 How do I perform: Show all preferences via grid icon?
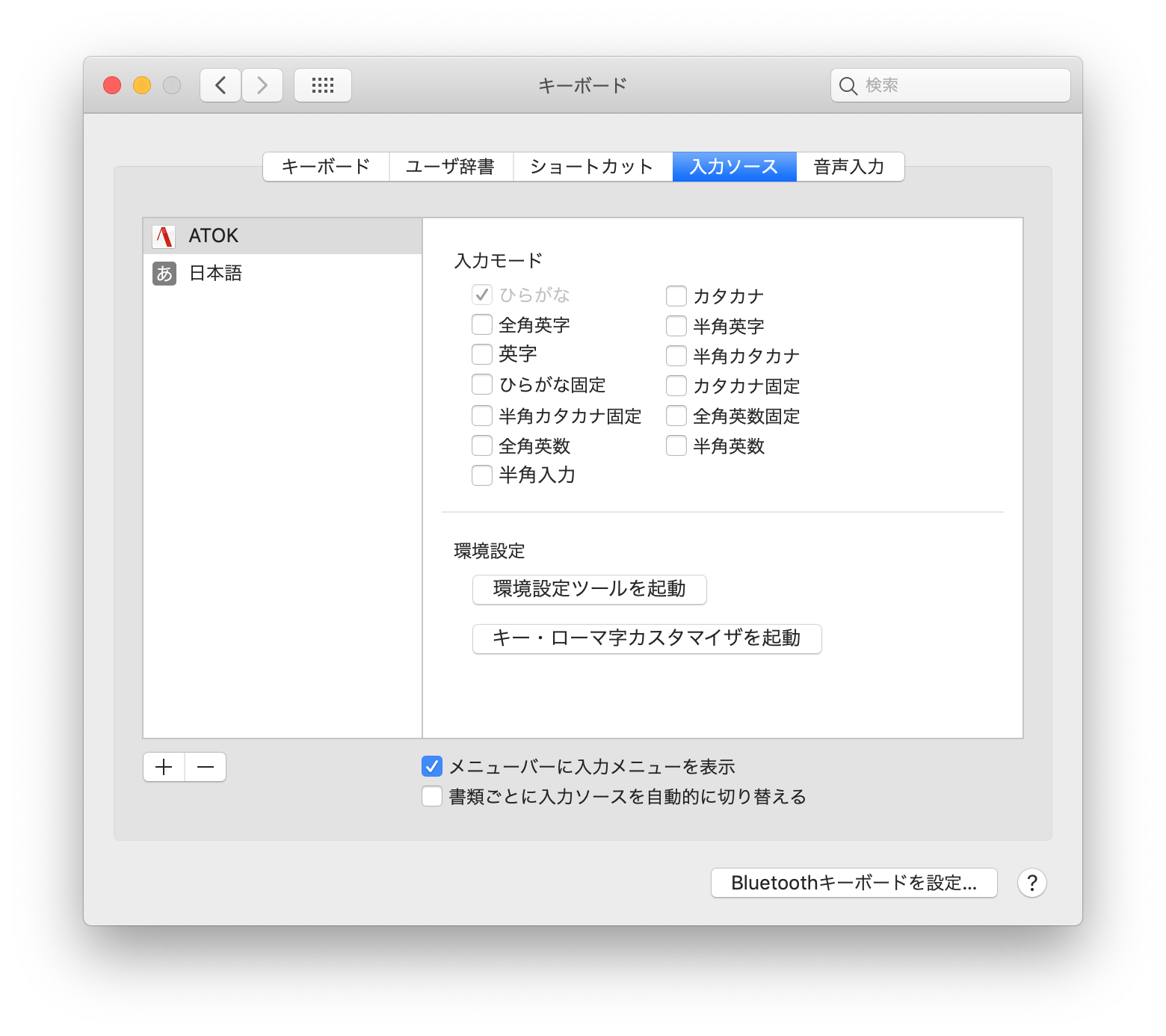point(323,85)
